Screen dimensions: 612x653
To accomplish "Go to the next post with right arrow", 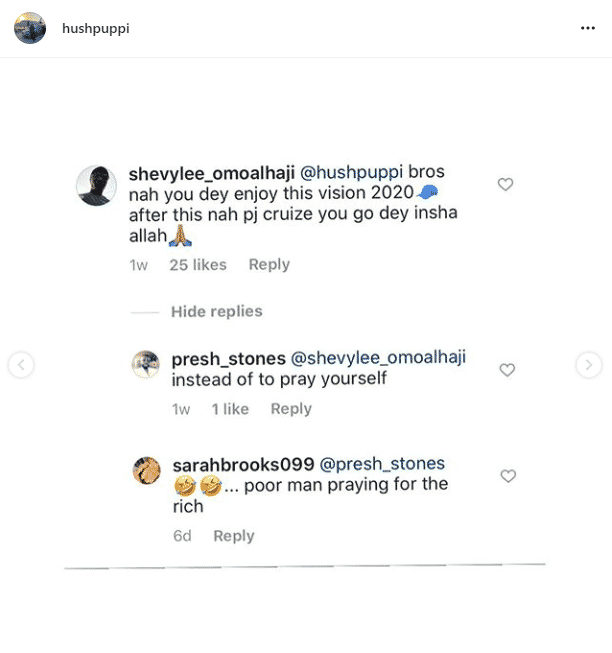I will [x=589, y=365].
